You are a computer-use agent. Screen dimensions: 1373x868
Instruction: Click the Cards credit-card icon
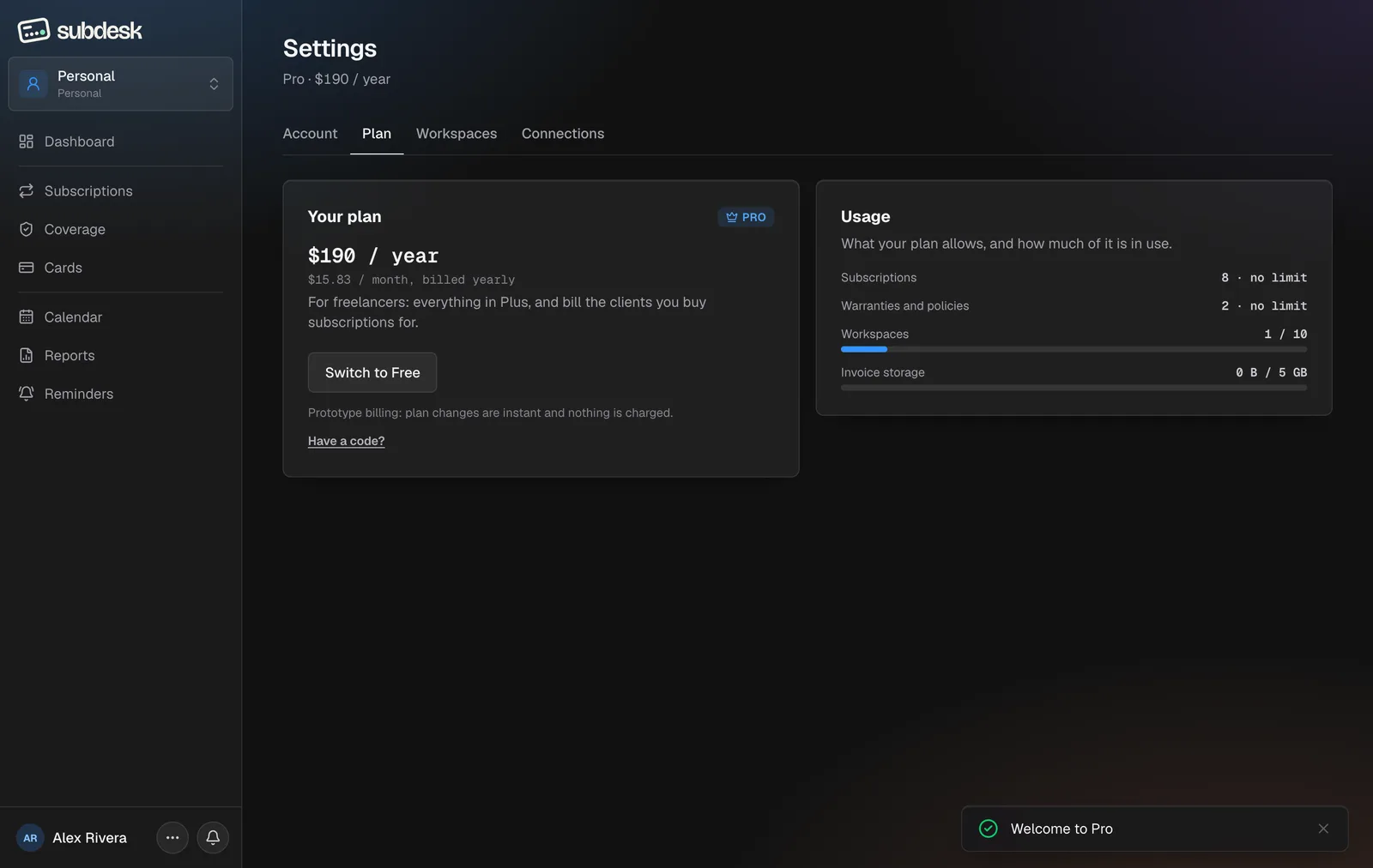point(27,268)
